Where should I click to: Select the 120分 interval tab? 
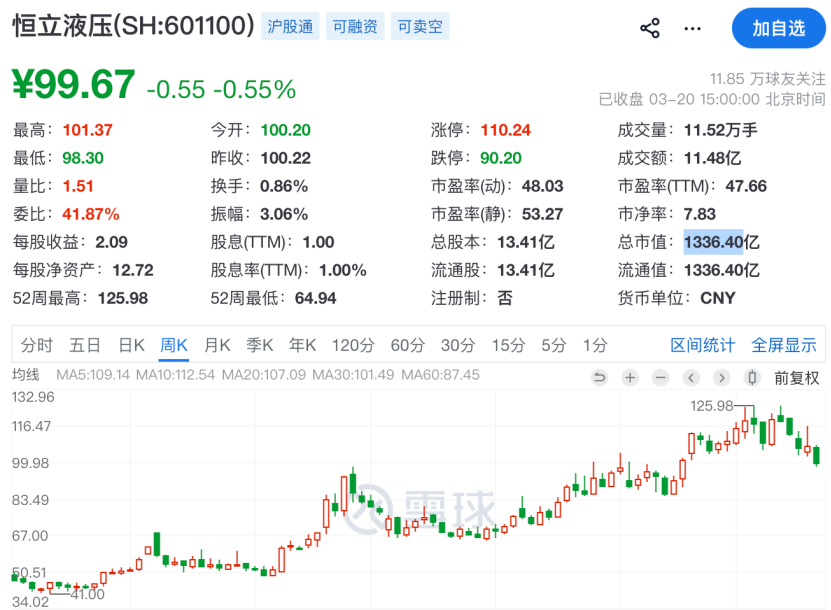[x=353, y=346]
